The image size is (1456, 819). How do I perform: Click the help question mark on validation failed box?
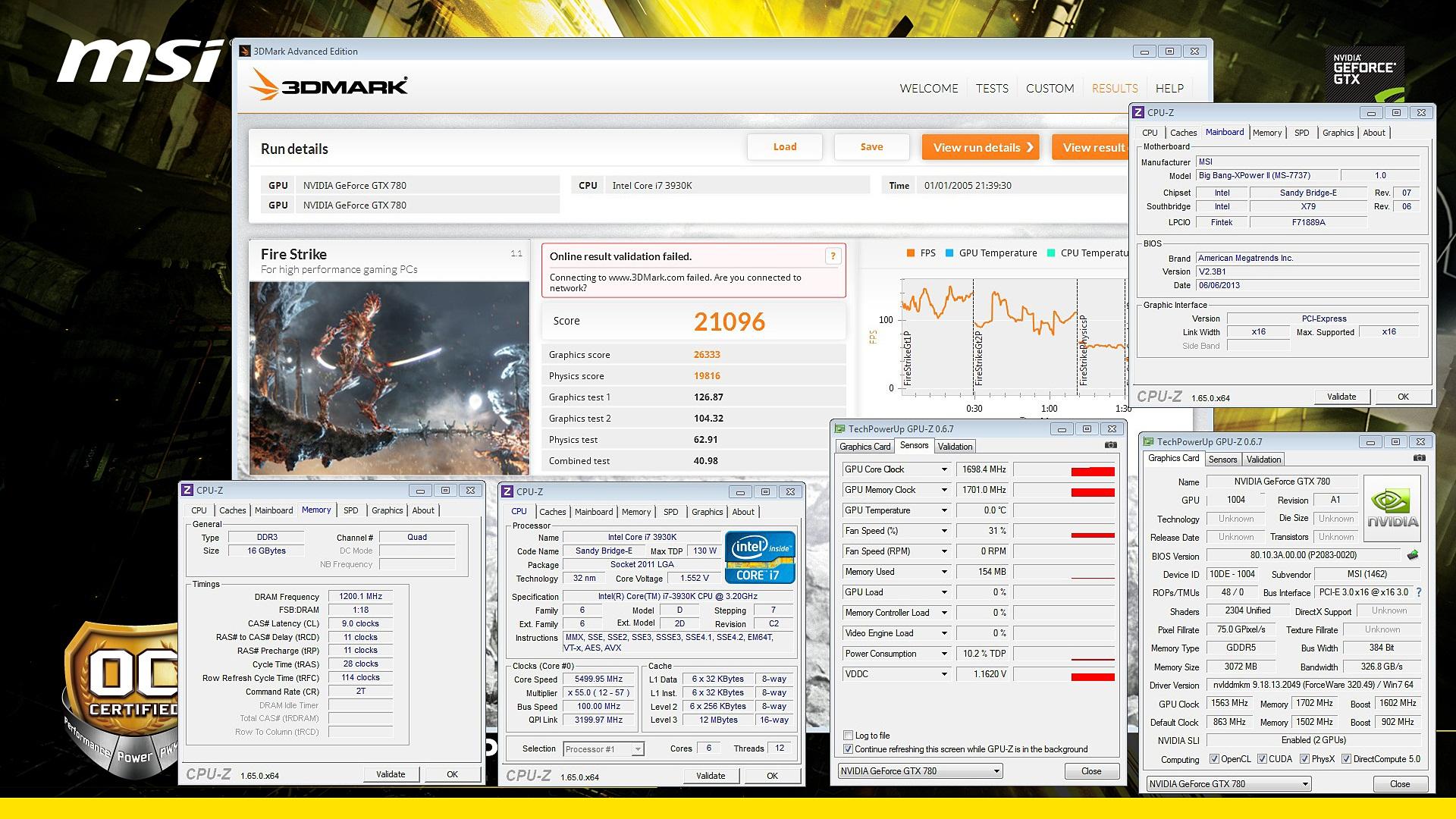pyautogui.click(x=832, y=256)
